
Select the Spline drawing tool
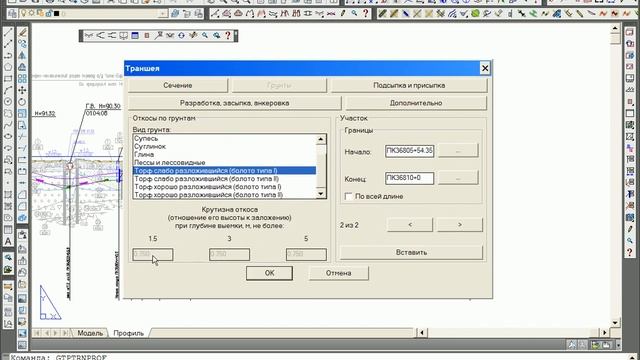click(8, 124)
